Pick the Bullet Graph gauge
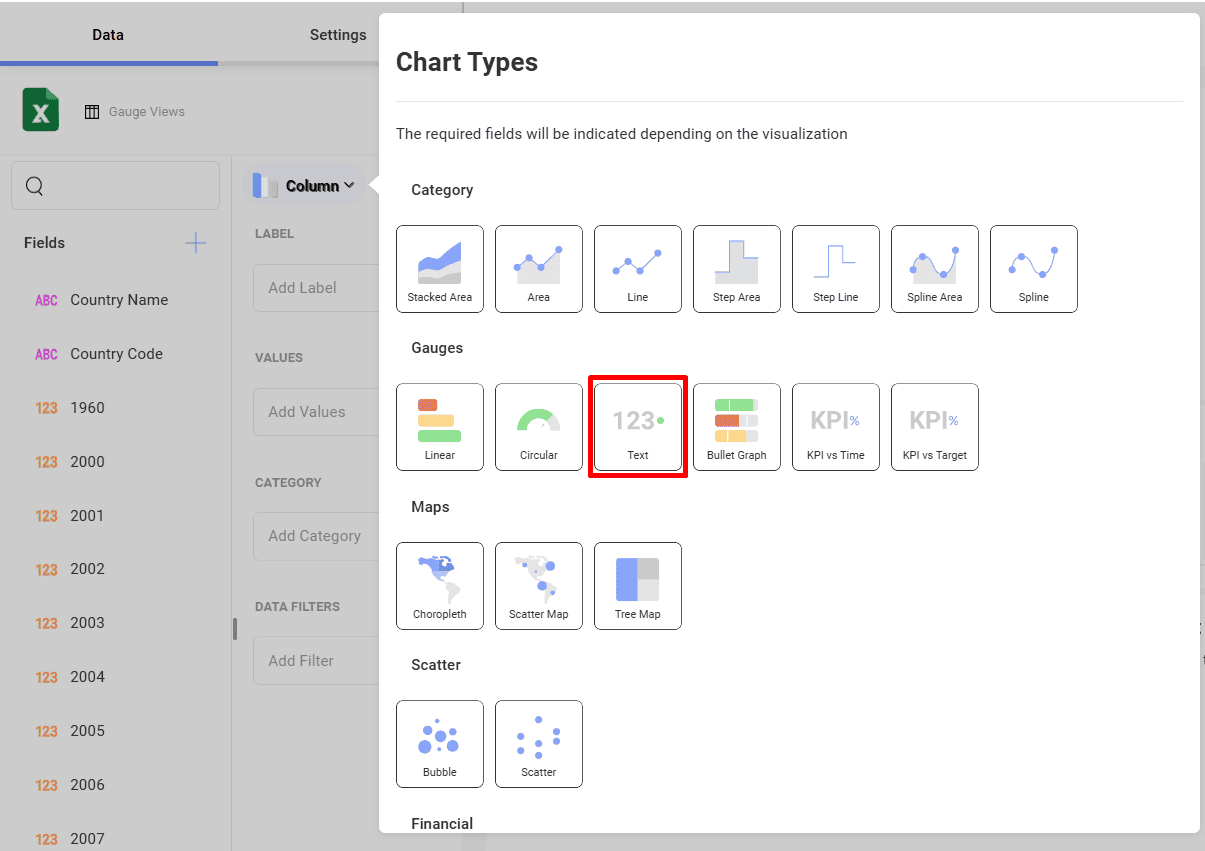Viewport: 1205px width, 851px height. click(737, 427)
